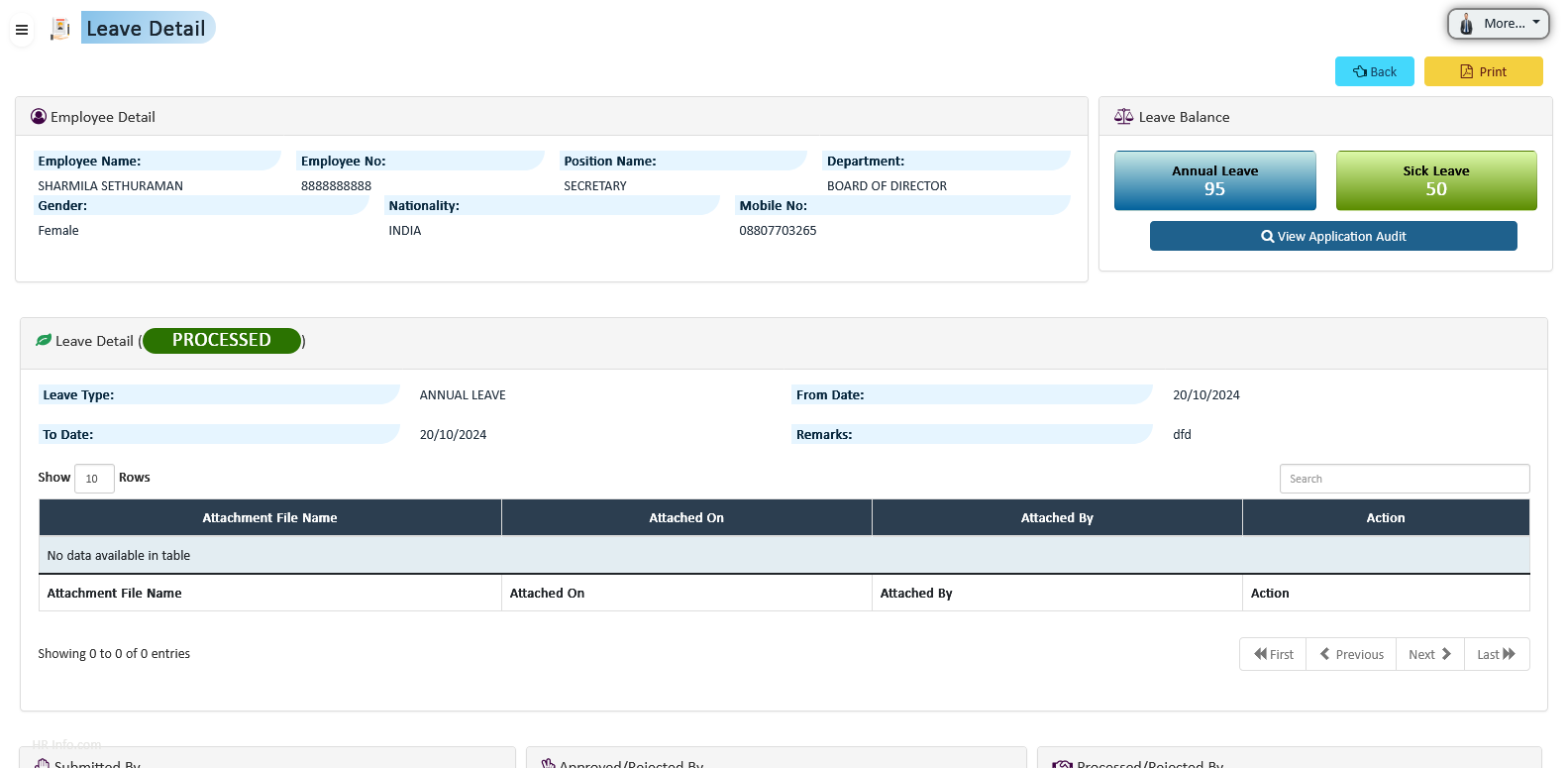Click the Submitted By panel icon
The image size is (1568, 768).
pyautogui.click(x=42, y=763)
